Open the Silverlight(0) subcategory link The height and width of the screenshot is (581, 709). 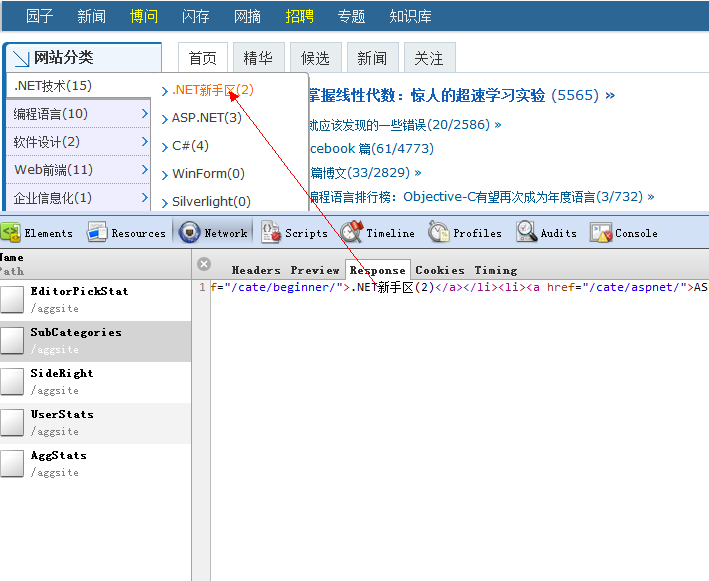tap(211, 202)
